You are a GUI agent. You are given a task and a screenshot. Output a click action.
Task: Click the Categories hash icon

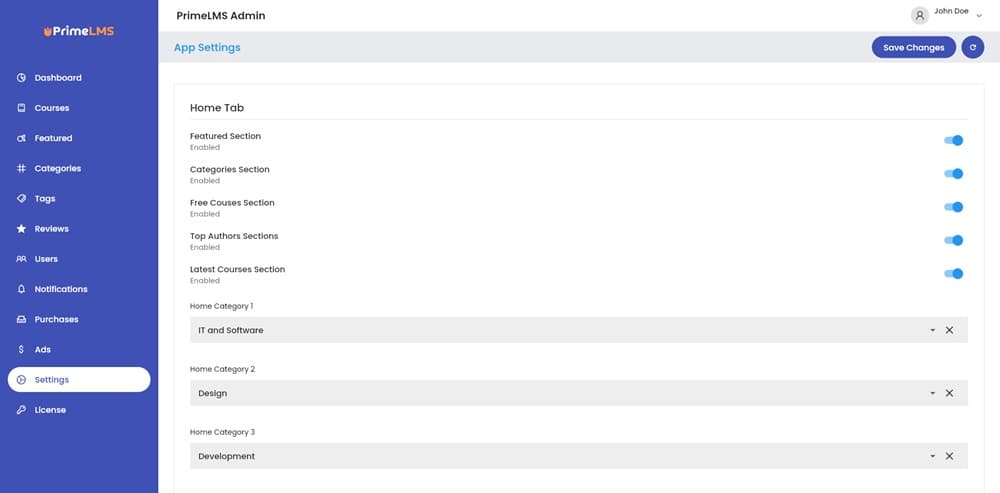click(22, 168)
